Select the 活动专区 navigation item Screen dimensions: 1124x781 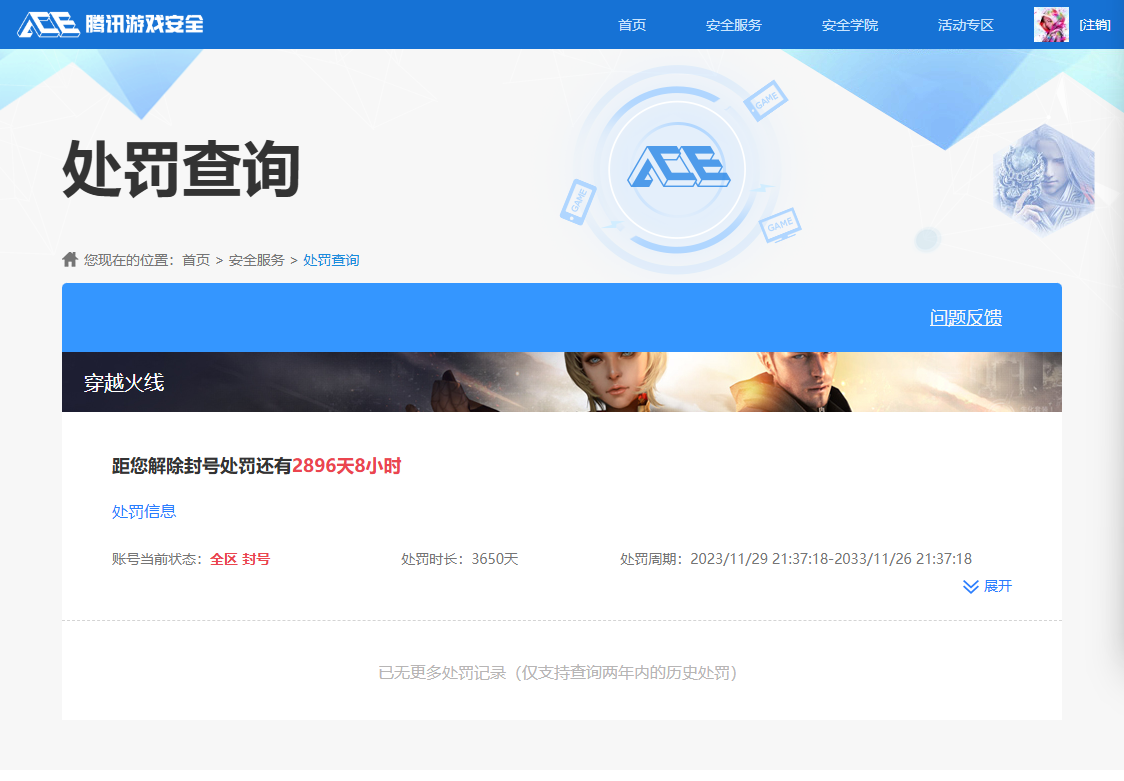coord(966,25)
